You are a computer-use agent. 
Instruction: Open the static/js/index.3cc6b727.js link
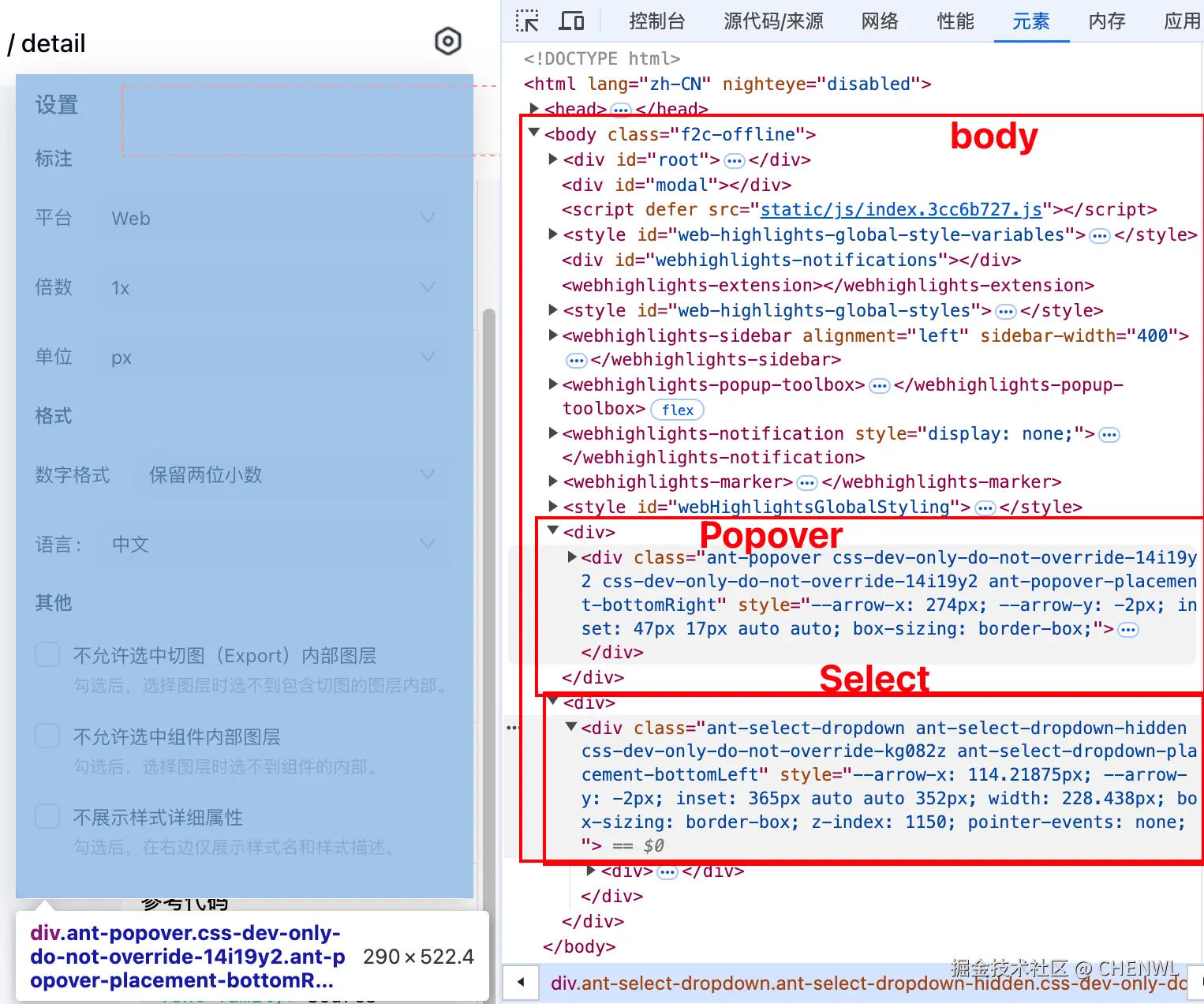pos(899,209)
